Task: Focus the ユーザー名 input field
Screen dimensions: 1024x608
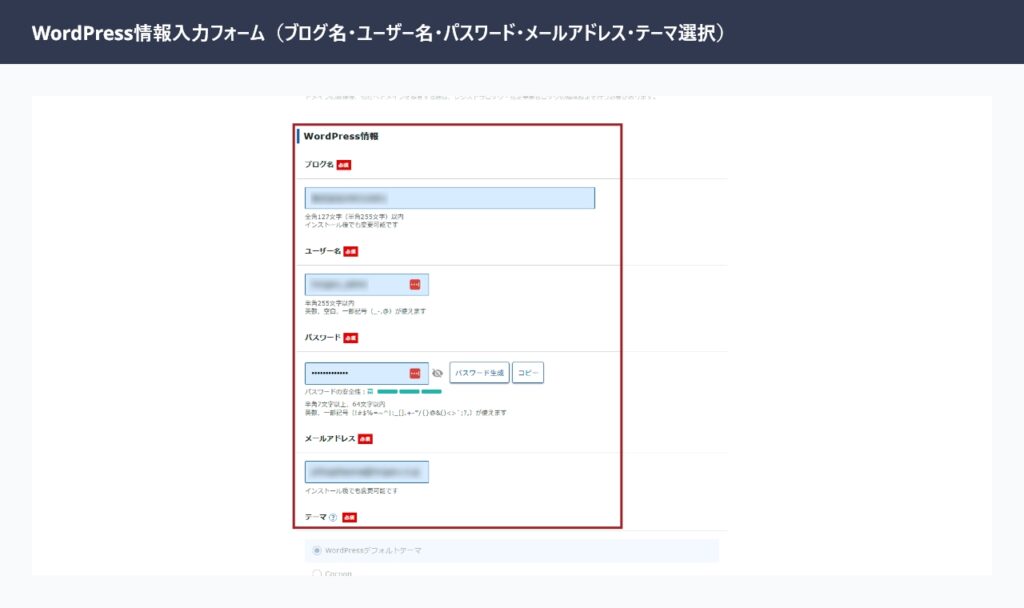Action: 367,284
